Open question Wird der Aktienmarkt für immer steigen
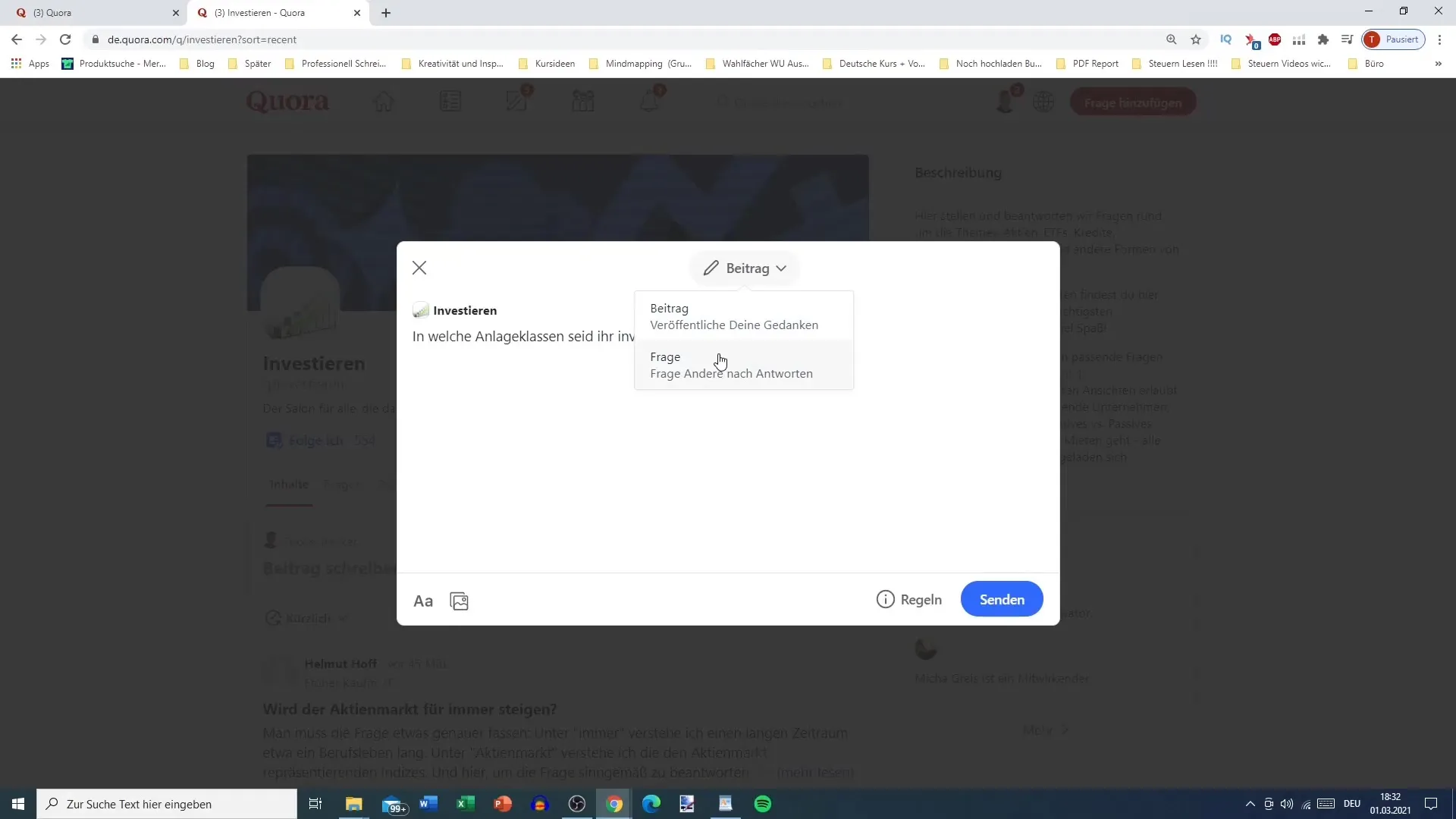This screenshot has width=1456, height=819. pos(409,710)
